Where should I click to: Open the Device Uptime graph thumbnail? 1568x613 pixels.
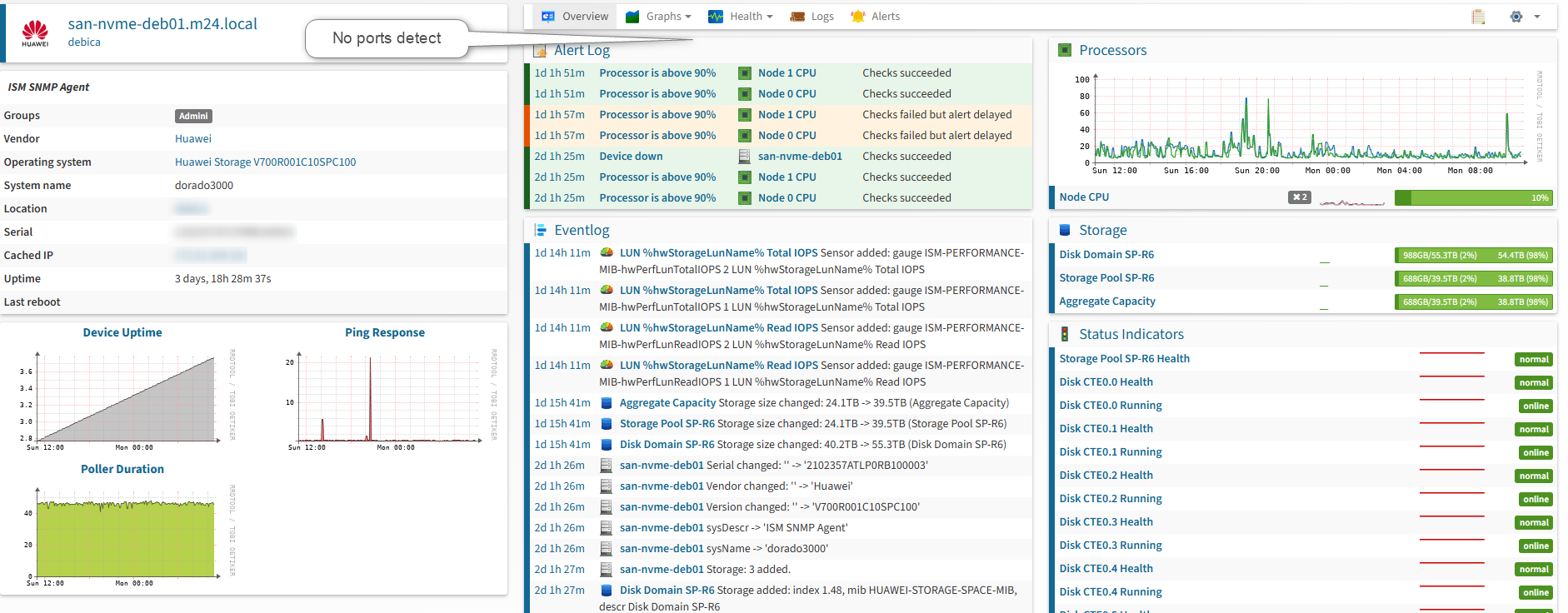click(125, 398)
